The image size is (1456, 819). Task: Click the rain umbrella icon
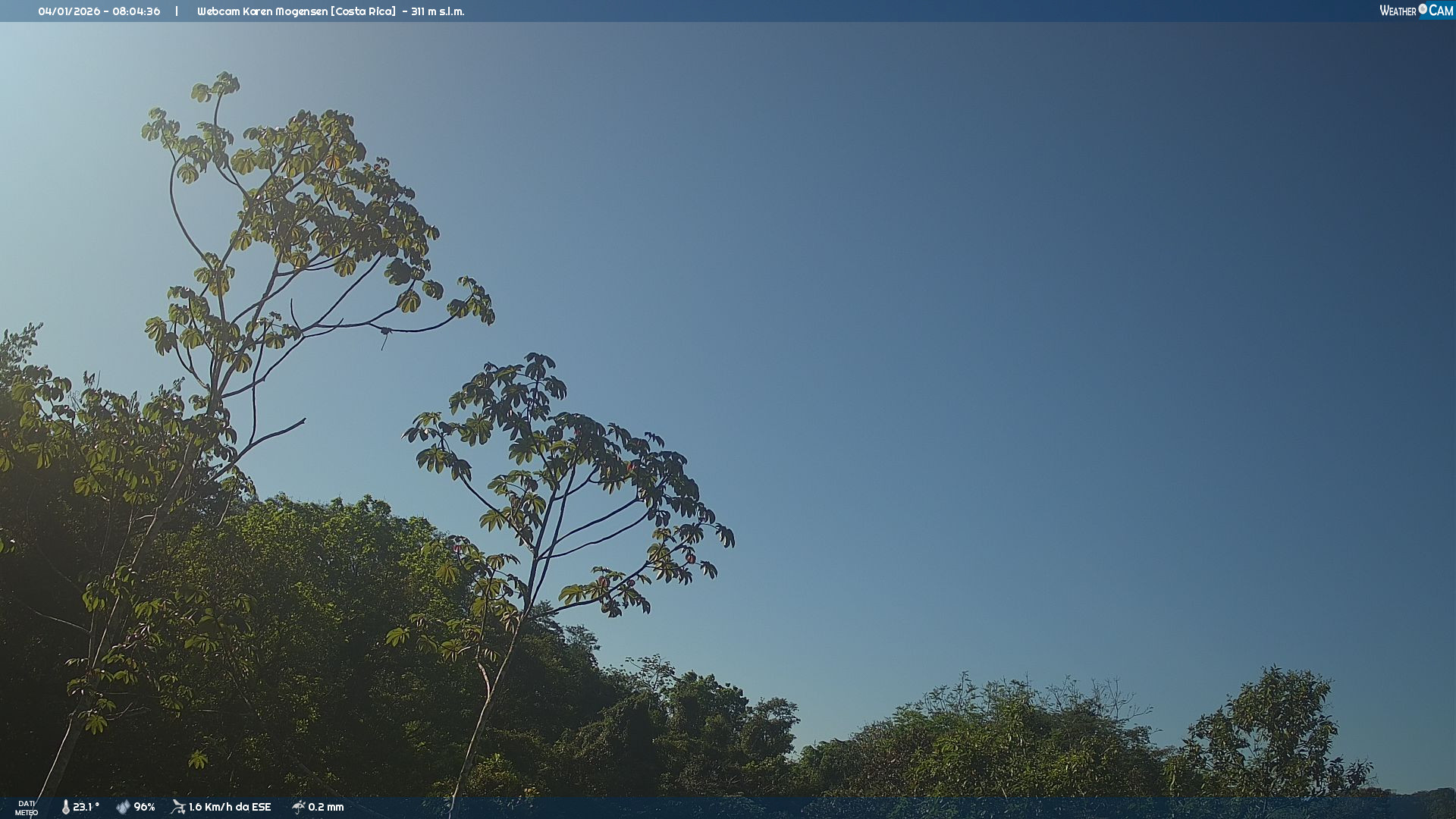point(298,807)
